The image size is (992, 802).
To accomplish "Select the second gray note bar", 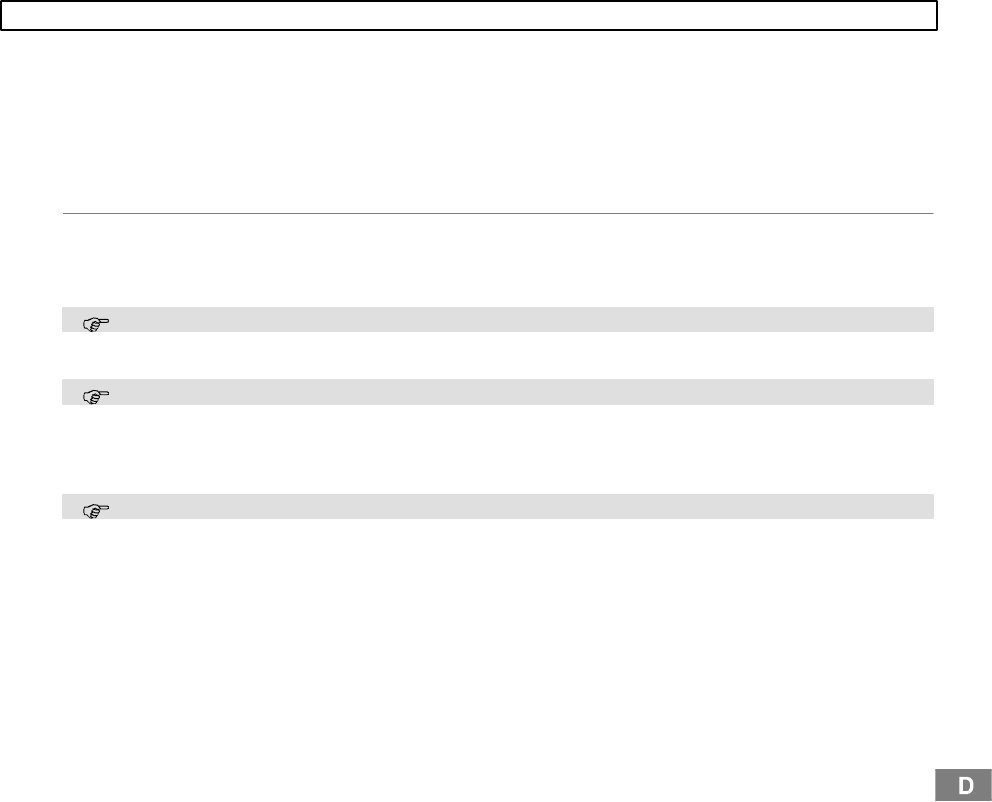I will (x=498, y=392).
